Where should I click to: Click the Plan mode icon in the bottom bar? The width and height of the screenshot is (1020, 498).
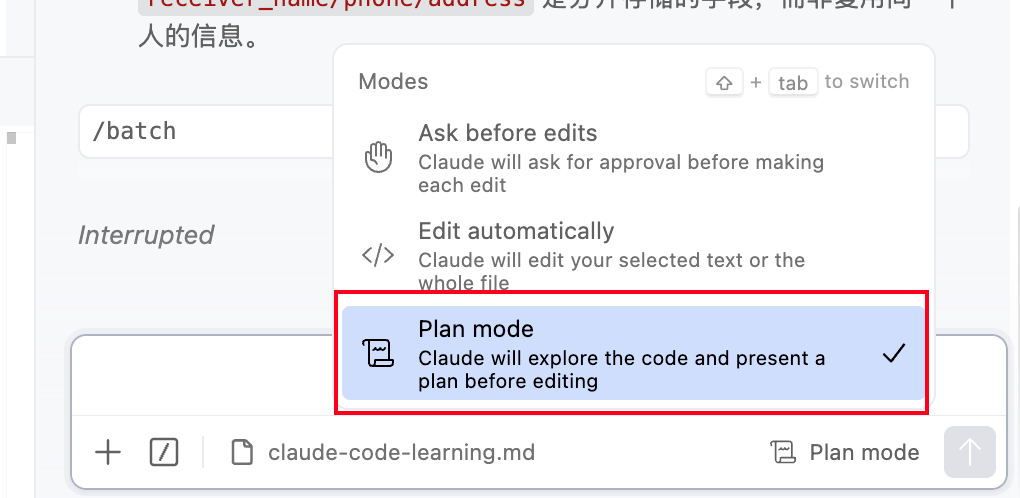pyautogui.click(x=783, y=452)
